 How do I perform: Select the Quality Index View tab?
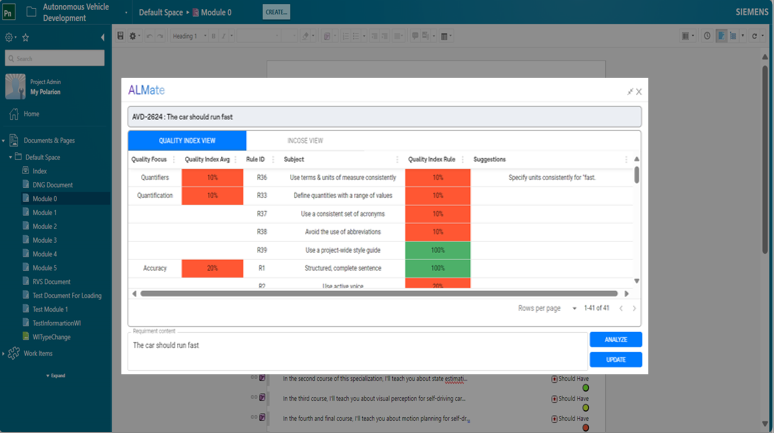tap(187, 141)
